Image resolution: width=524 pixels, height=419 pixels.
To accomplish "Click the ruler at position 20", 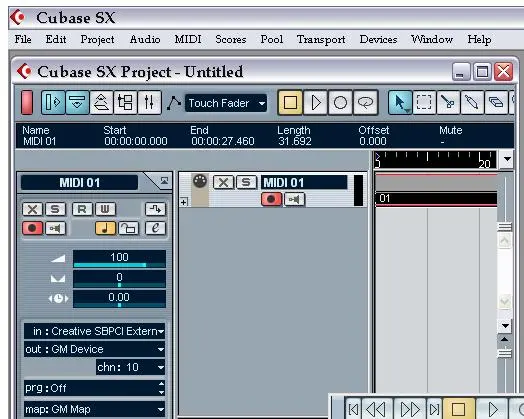I will (484, 164).
